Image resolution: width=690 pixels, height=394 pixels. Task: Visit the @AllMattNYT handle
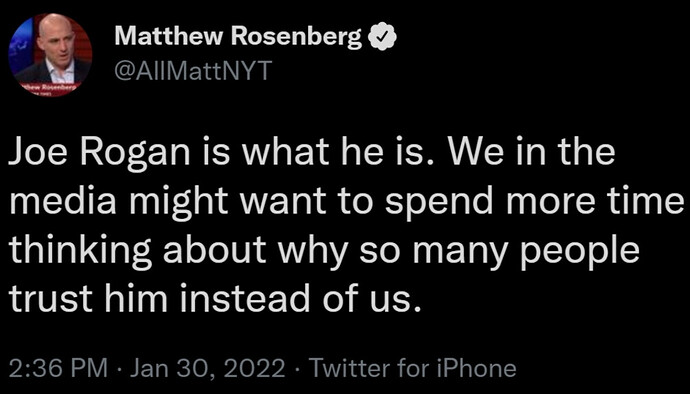pos(193,71)
